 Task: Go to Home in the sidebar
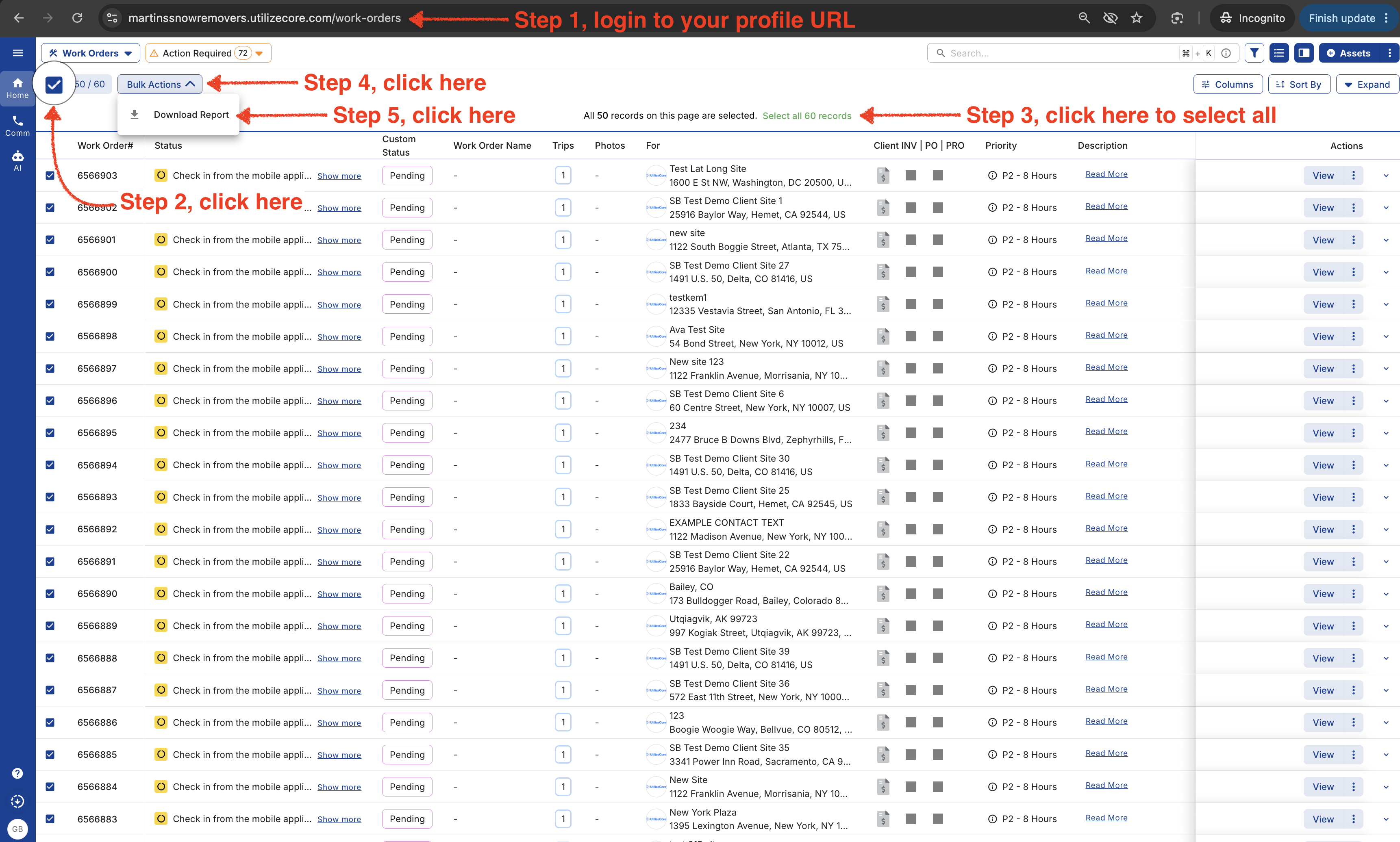tap(17, 88)
